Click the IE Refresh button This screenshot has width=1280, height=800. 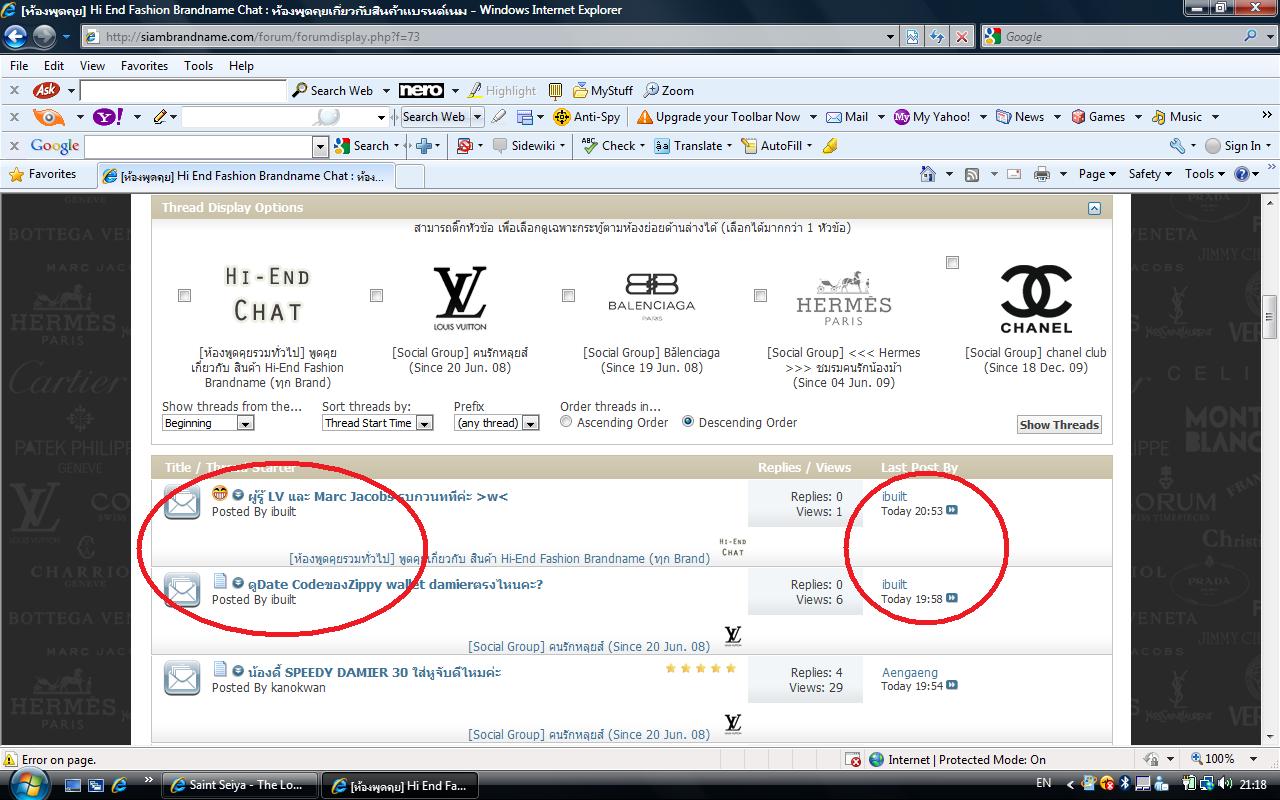[x=937, y=37]
